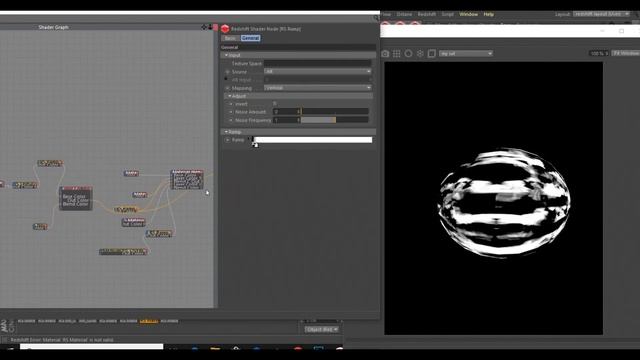640x360 pixels.
Task: Click the search magnifier icon above attribute panel
Action: coord(376,18)
